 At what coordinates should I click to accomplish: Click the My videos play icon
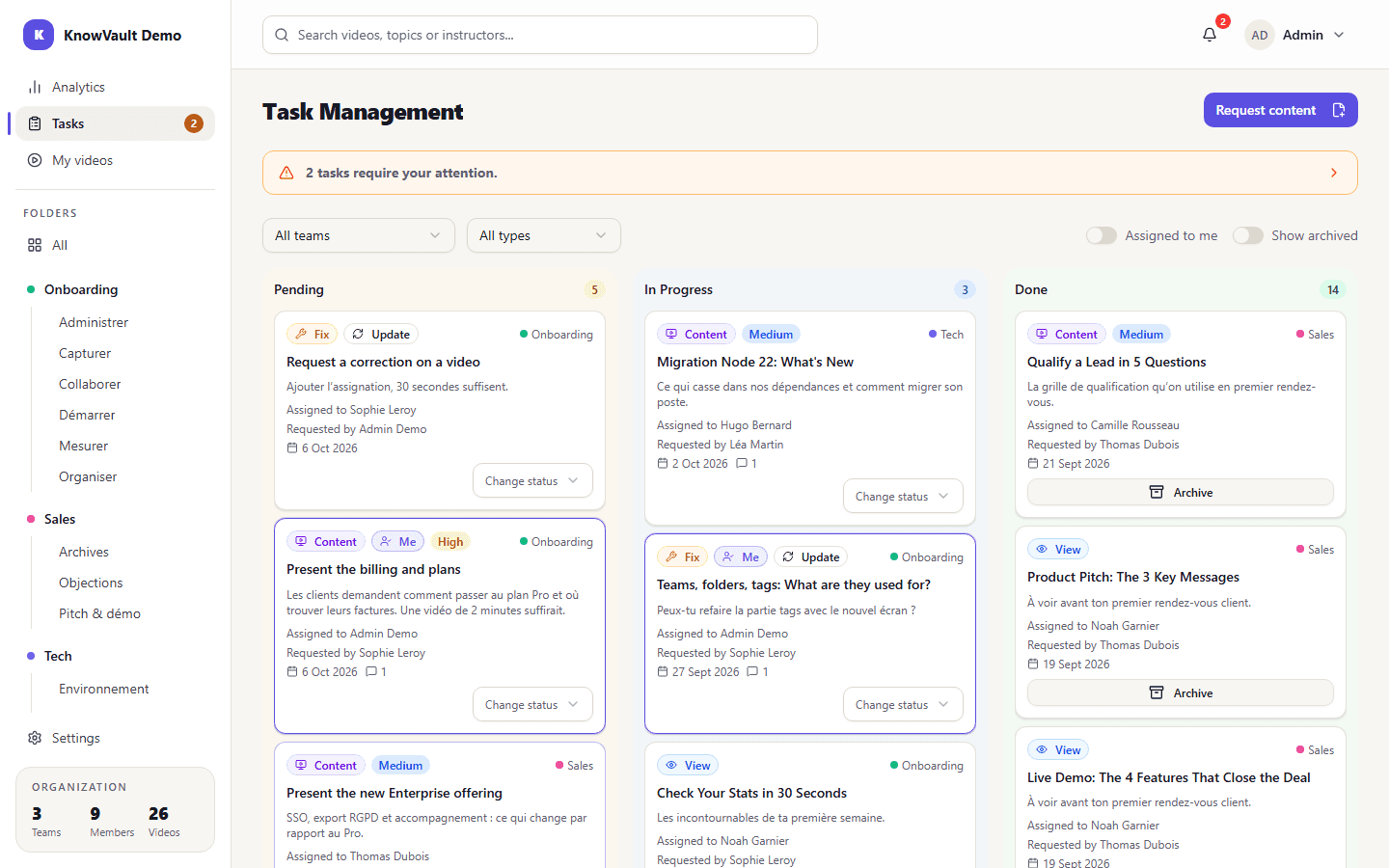pyautogui.click(x=35, y=160)
